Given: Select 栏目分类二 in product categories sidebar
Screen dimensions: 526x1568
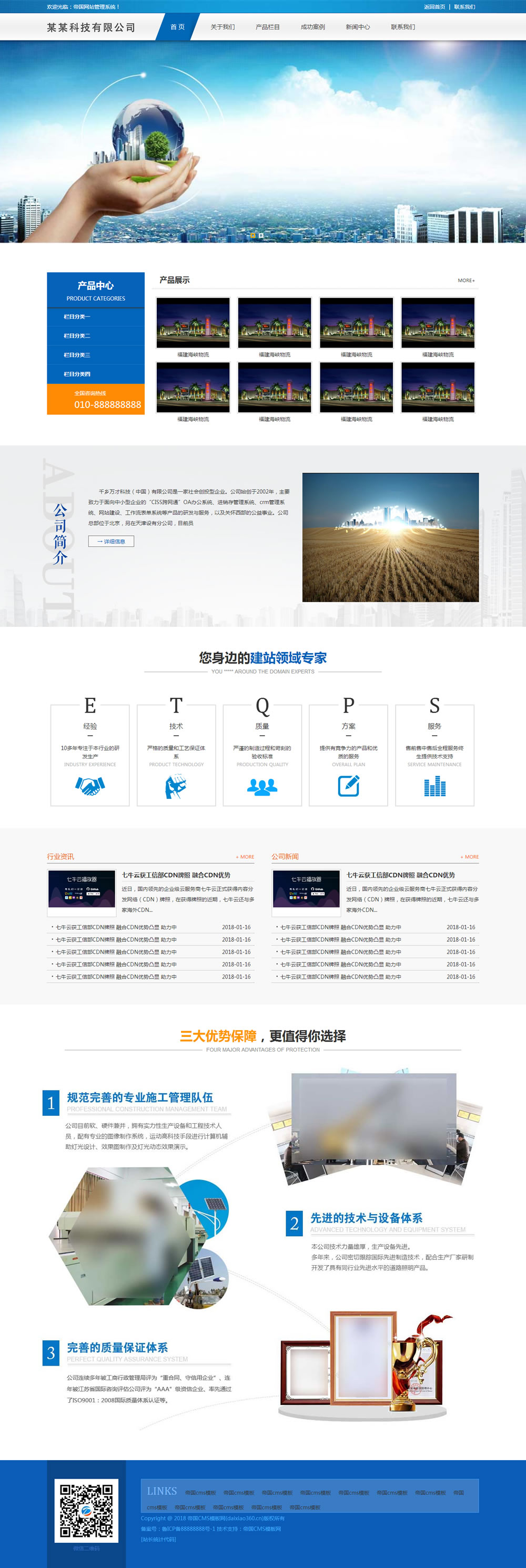Looking at the screenshot, I should [x=77, y=336].
